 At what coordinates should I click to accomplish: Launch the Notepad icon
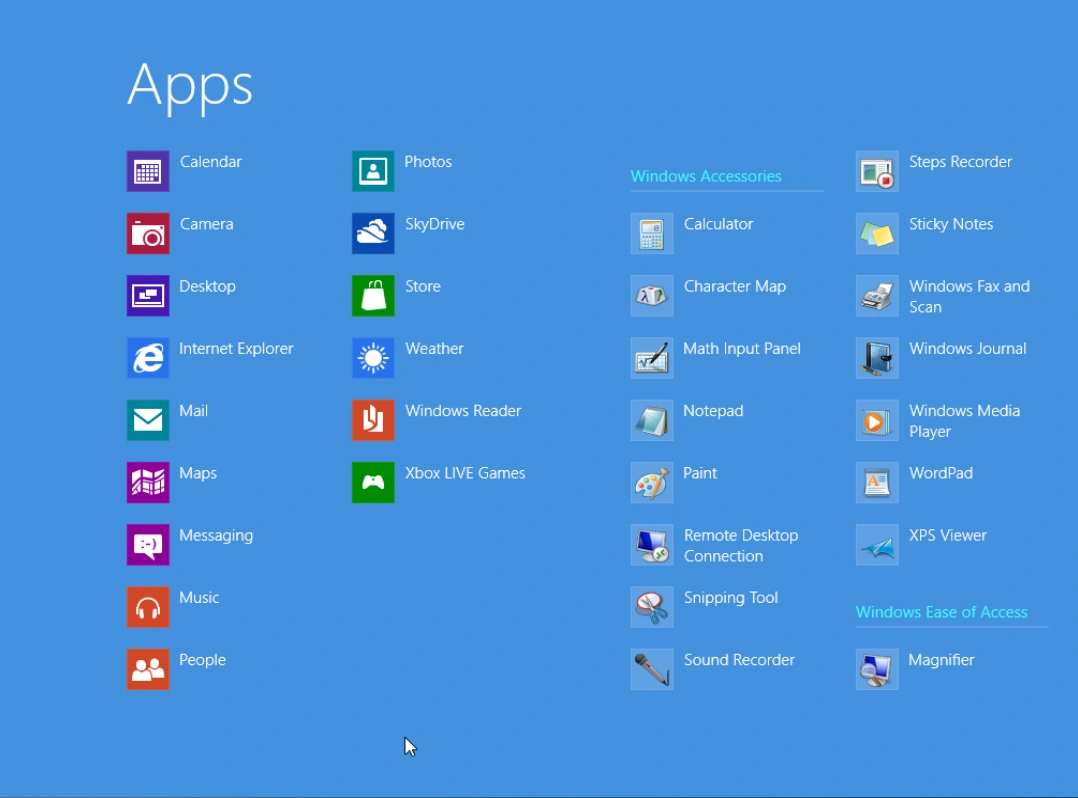(652, 420)
